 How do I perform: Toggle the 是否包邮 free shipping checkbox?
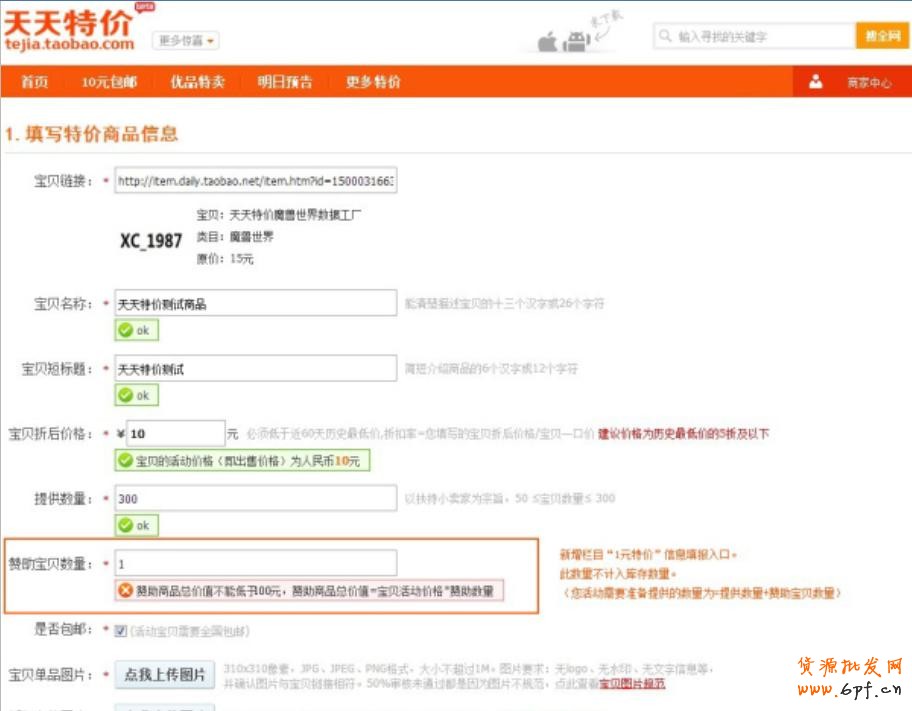pyautogui.click(x=121, y=631)
